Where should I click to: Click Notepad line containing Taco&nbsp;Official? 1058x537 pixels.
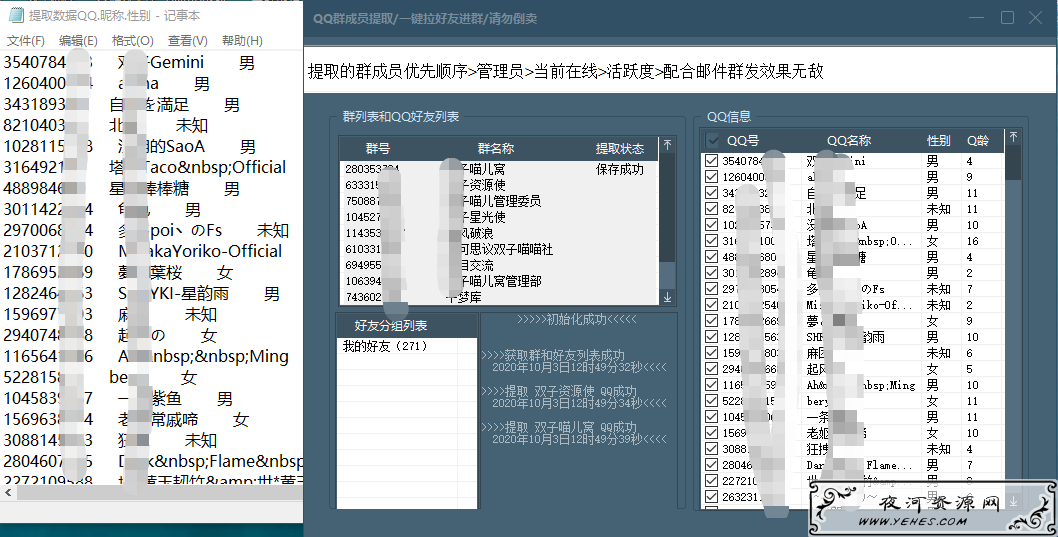pyautogui.click(x=145, y=167)
